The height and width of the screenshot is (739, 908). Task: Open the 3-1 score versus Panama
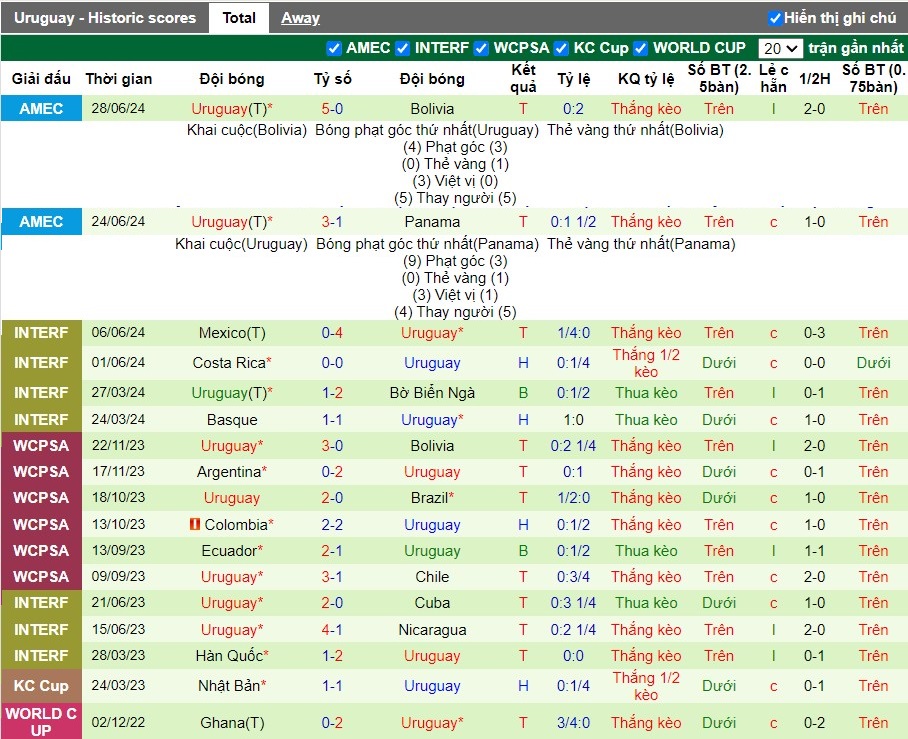[332, 222]
